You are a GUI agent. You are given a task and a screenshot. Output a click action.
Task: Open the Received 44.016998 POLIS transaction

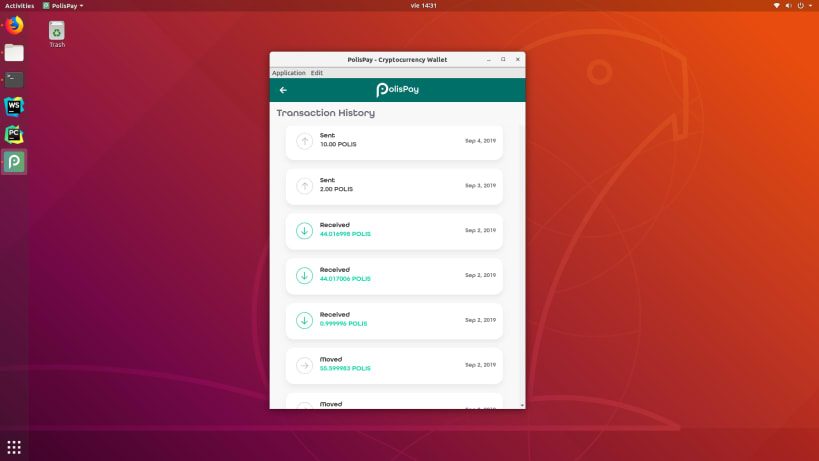click(394, 231)
